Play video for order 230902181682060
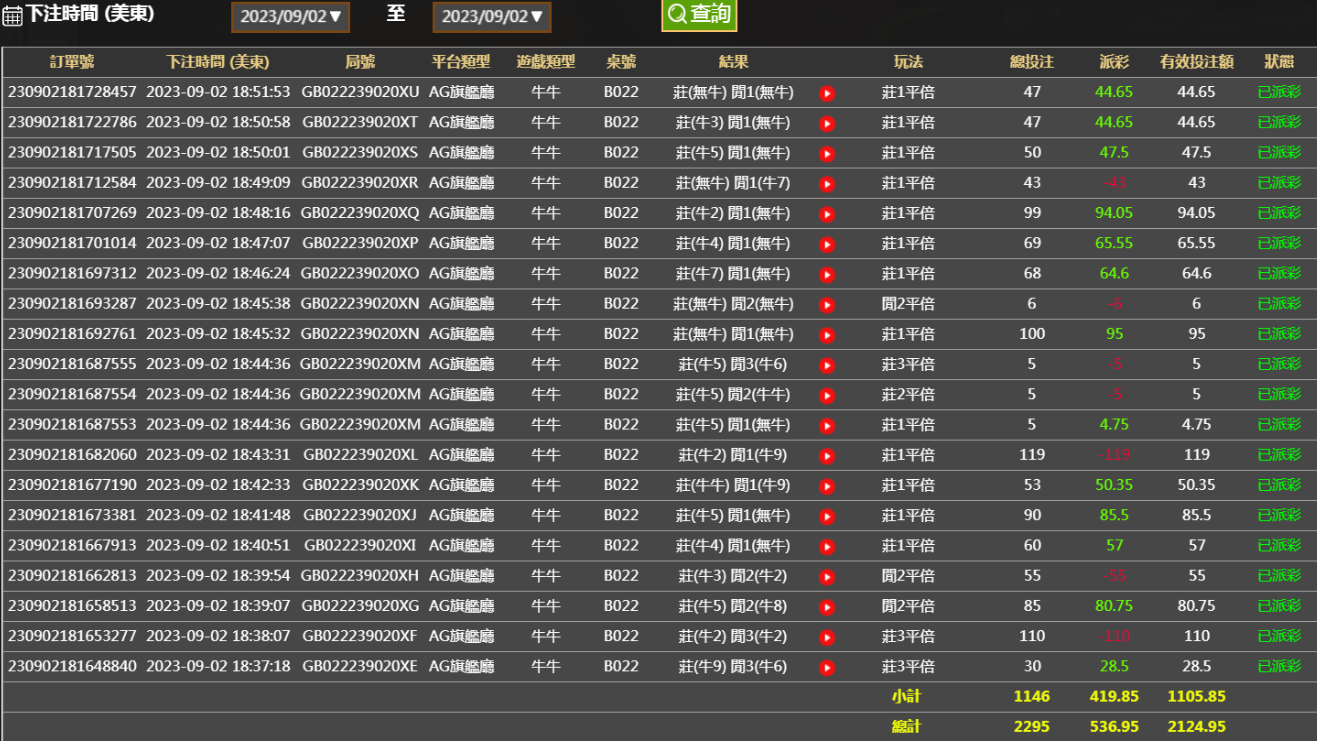The image size is (1317, 741). pyautogui.click(x=827, y=456)
